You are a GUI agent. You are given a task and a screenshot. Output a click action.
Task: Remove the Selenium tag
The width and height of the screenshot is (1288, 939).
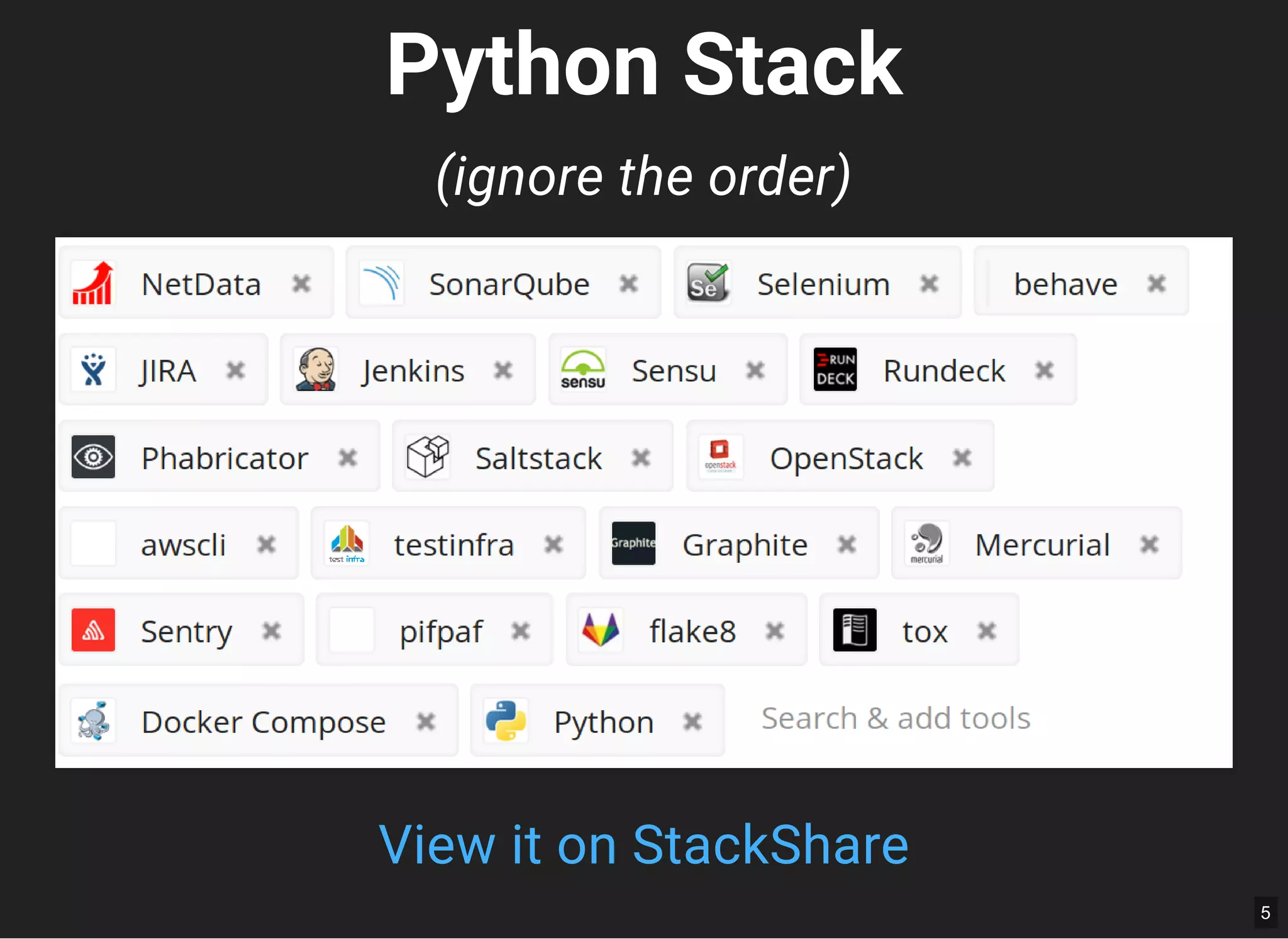930,284
